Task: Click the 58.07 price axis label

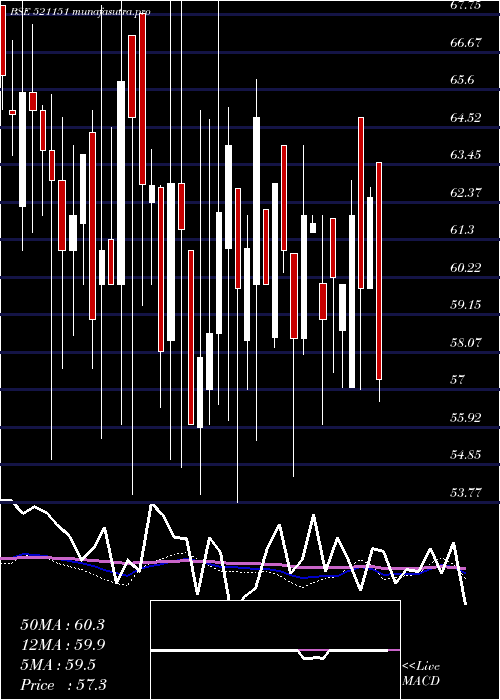Action: point(466,342)
